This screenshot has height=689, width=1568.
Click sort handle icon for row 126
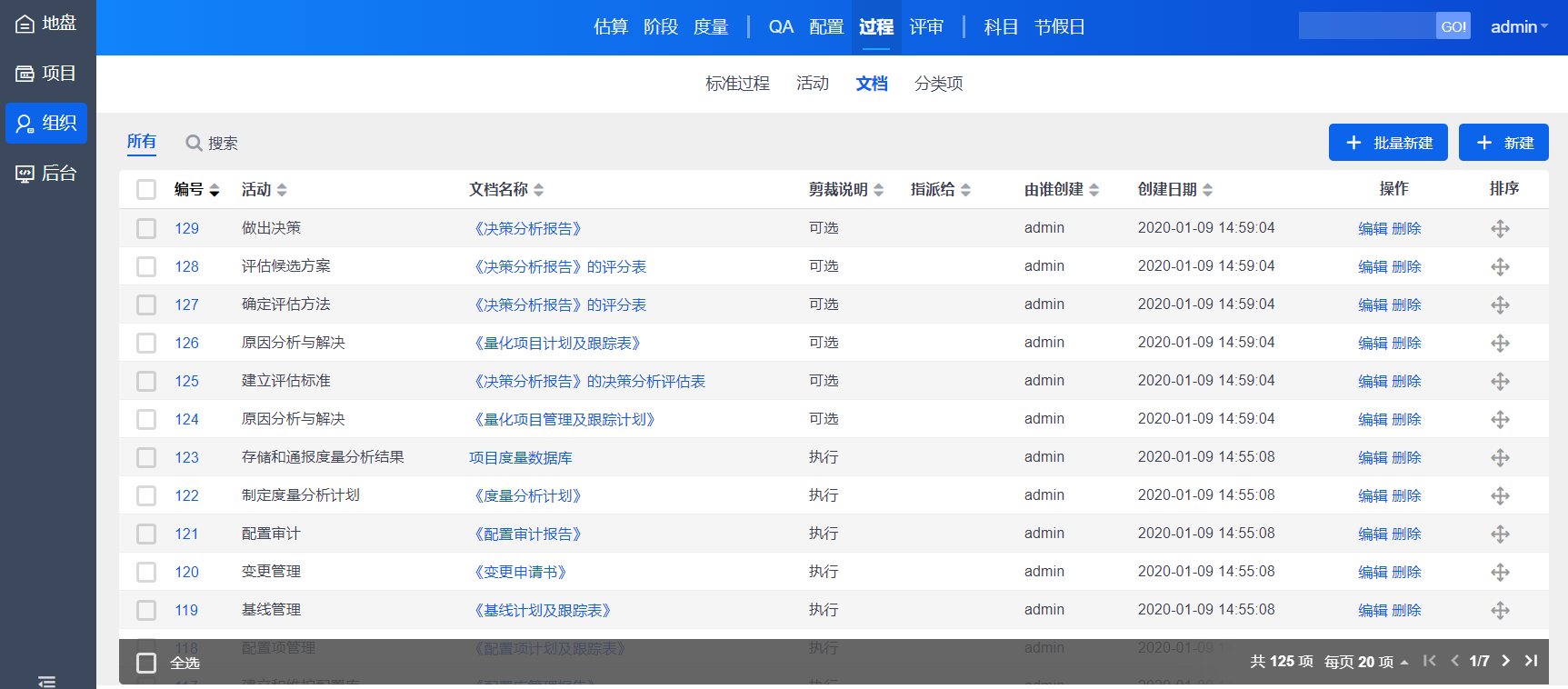click(1501, 343)
